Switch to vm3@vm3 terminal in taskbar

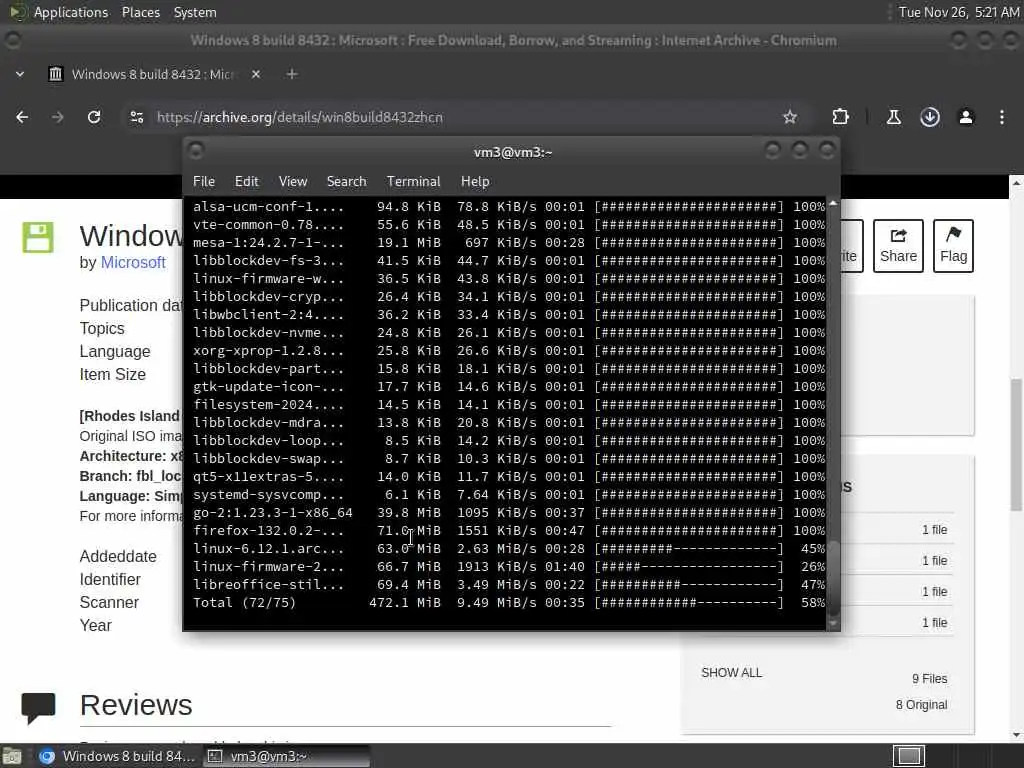pyautogui.click(x=286, y=756)
